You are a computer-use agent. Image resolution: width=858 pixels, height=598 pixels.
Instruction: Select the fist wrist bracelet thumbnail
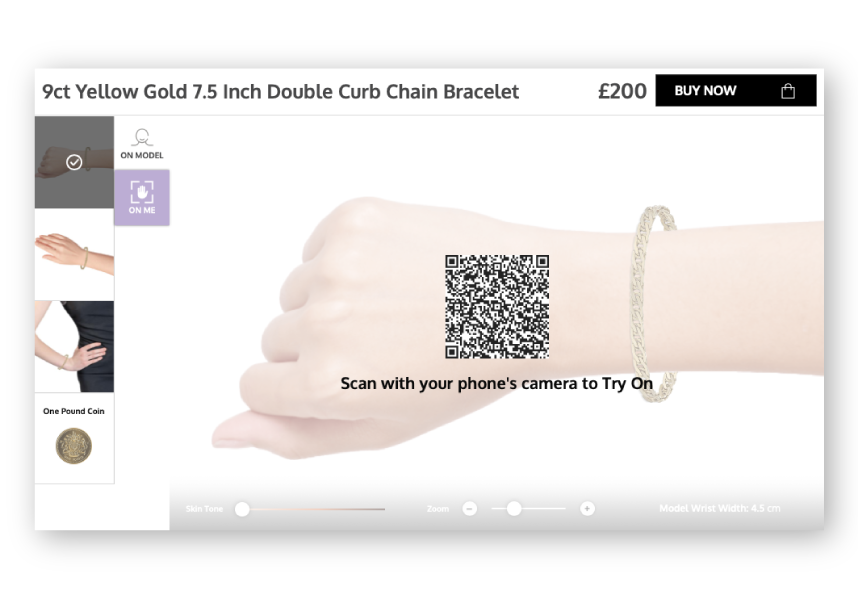tap(74, 162)
